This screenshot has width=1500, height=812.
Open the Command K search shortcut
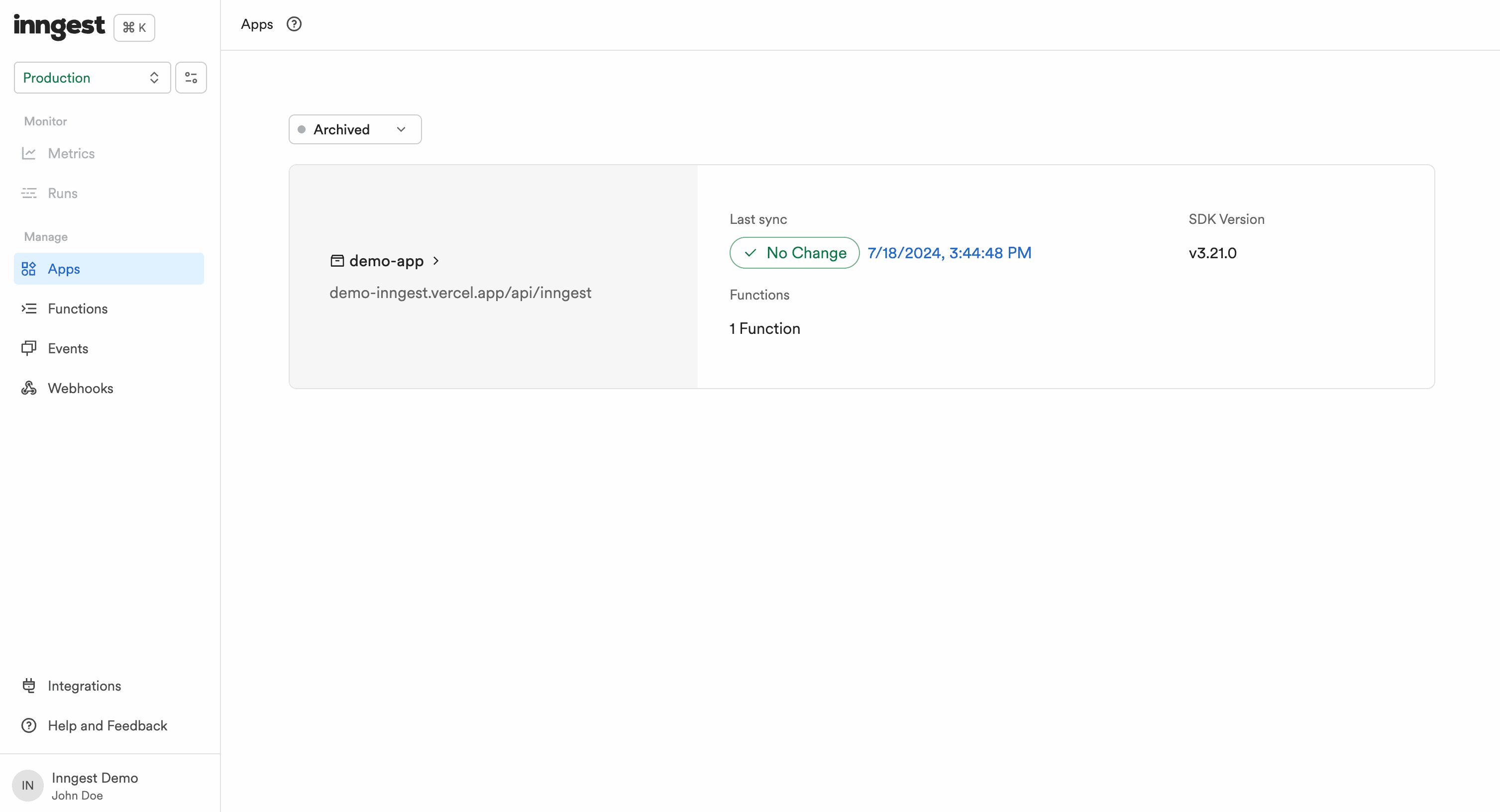(x=134, y=28)
